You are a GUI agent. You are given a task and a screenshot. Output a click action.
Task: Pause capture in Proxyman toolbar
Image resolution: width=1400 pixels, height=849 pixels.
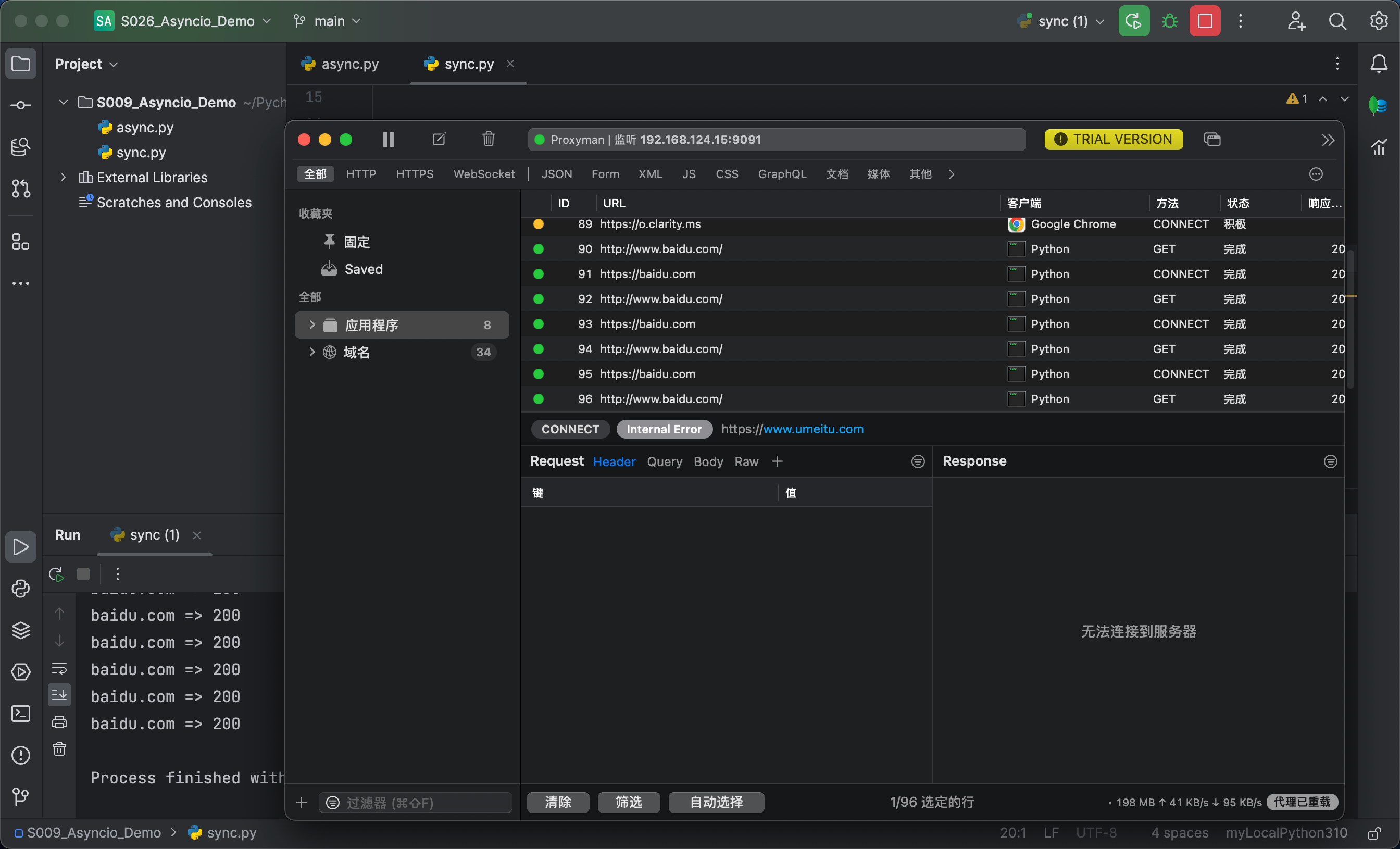[x=388, y=140]
